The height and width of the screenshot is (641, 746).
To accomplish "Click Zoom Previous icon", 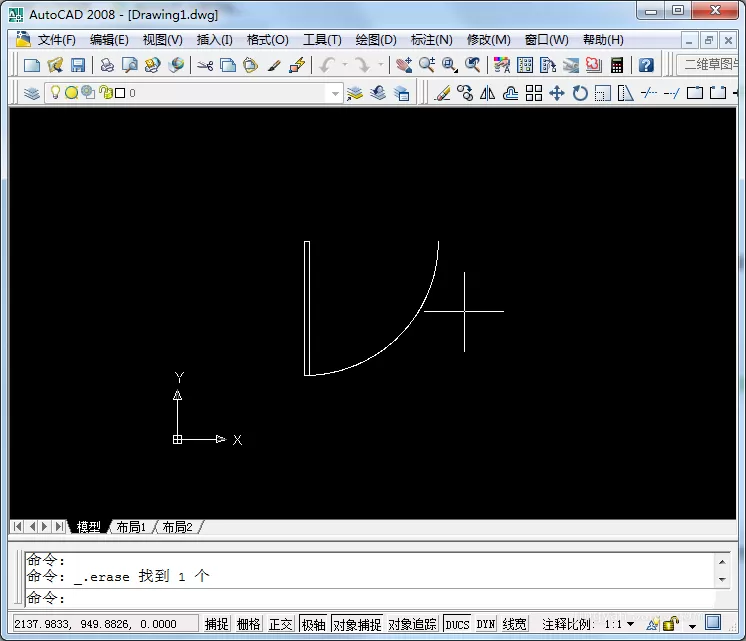I will [x=472, y=65].
